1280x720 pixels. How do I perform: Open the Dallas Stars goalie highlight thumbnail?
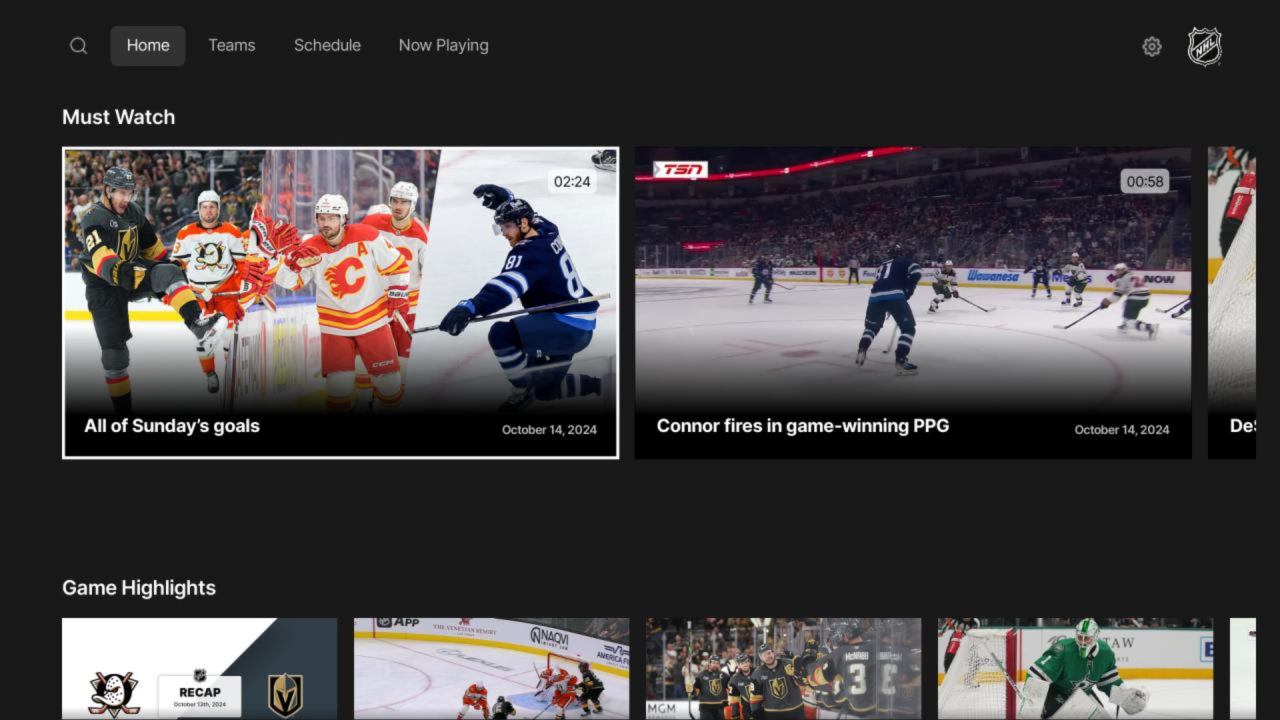[x=1075, y=668]
